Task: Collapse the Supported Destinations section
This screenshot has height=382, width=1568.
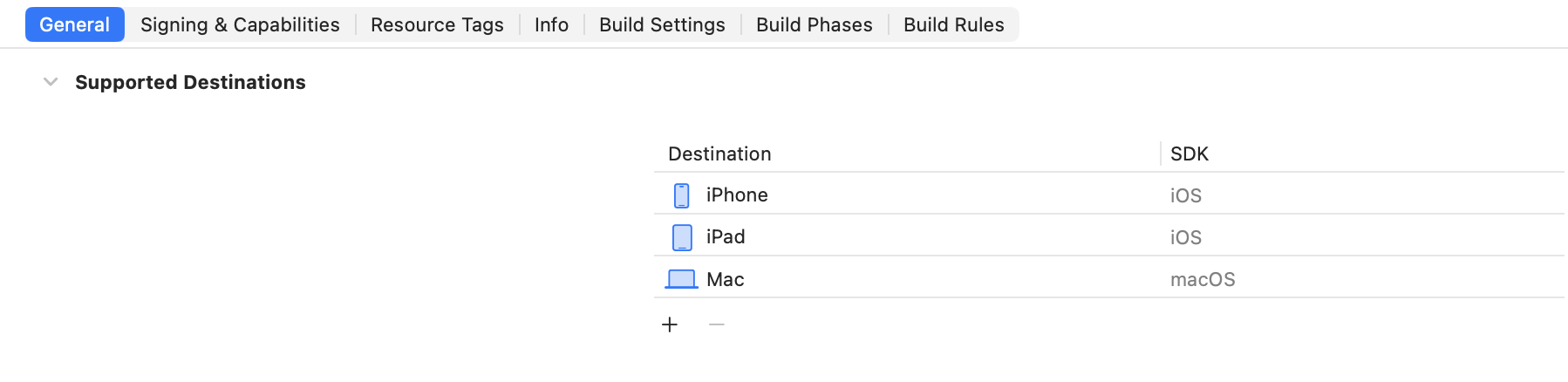Action: point(51,82)
